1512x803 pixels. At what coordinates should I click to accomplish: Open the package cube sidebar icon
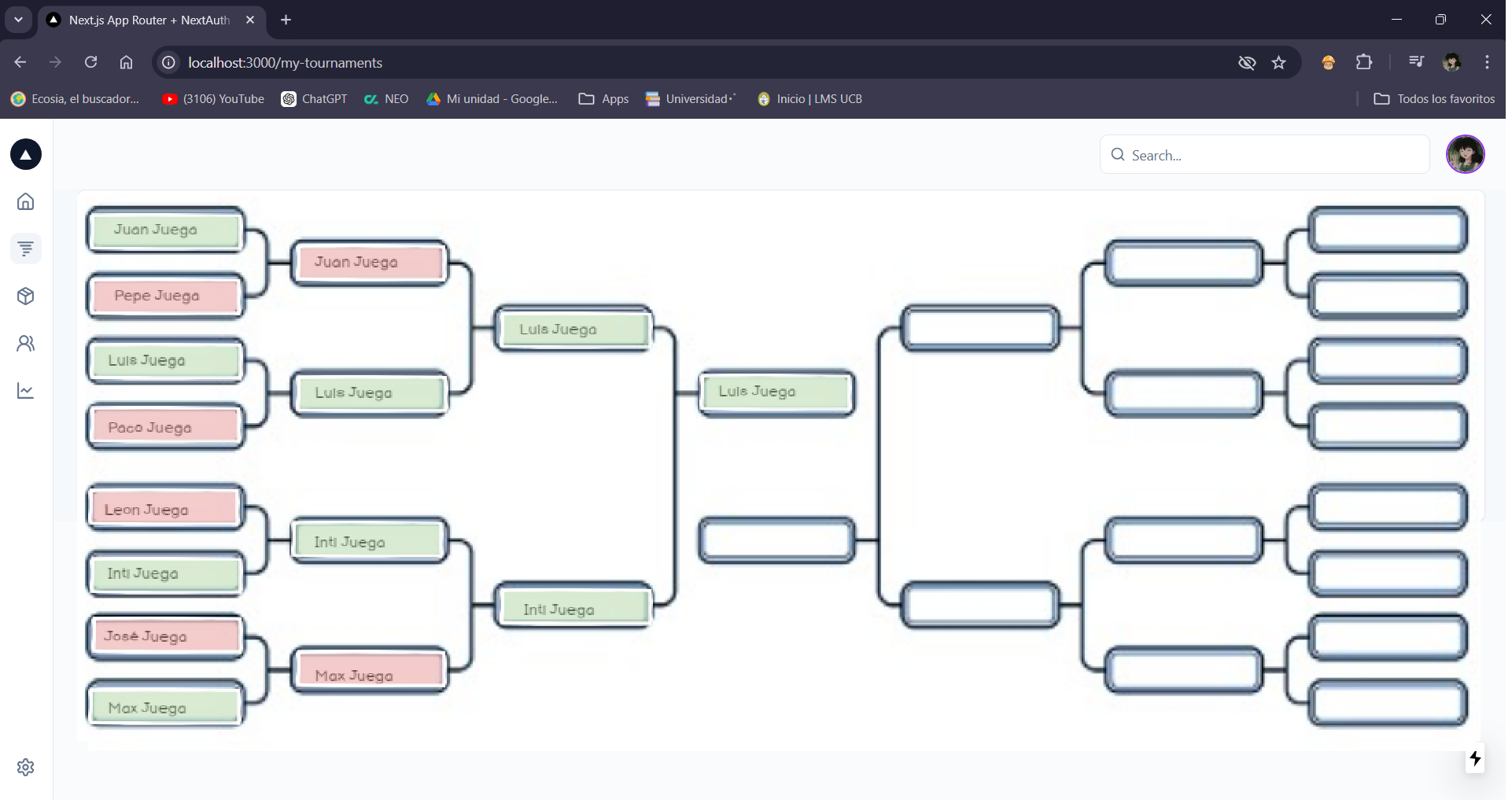pyautogui.click(x=26, y=297)
